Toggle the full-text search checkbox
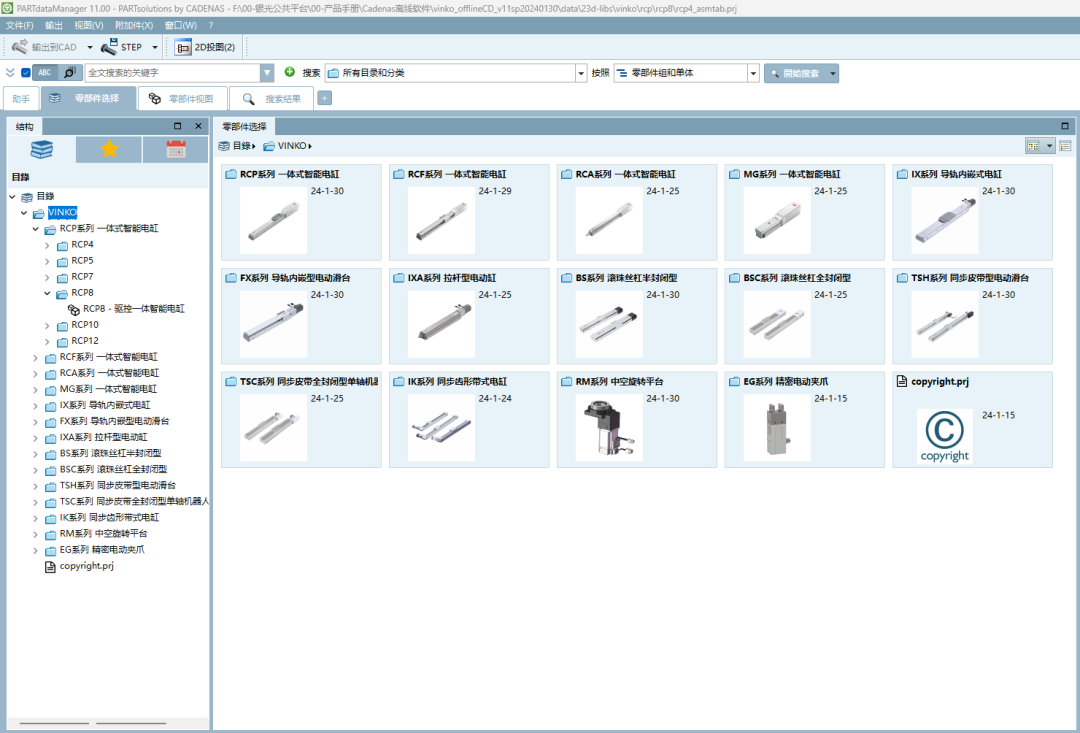Viewport: 1080px width, 733px height. click(x=25, y=72)
